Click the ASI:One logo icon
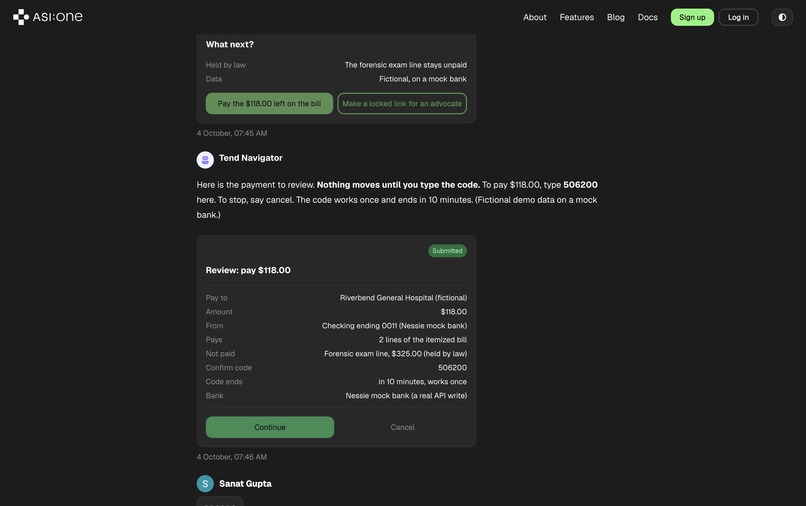This screenshot has height=506, width=806. click(21, 17)
